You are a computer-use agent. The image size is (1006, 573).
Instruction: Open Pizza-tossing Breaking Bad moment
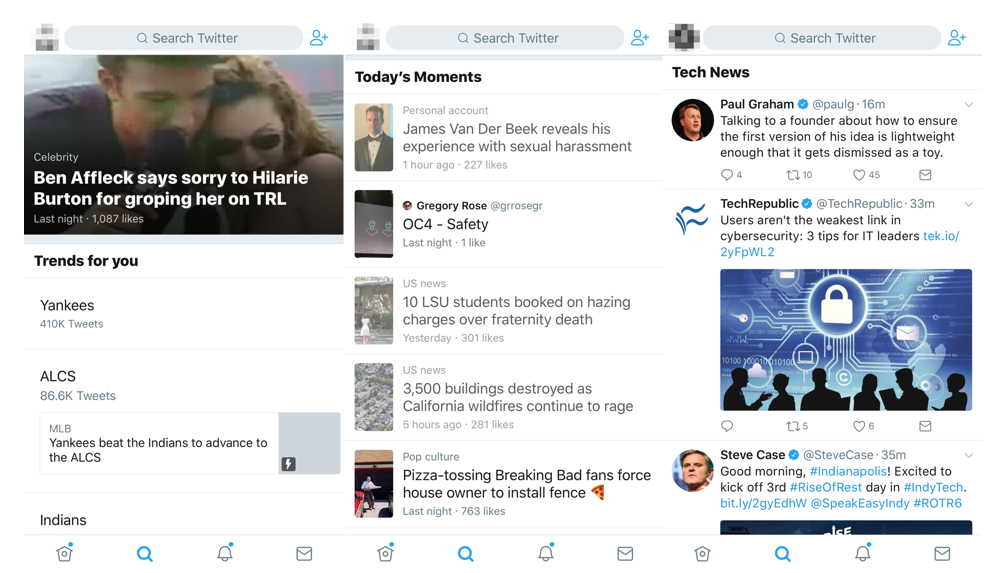[x=504, y=484]
